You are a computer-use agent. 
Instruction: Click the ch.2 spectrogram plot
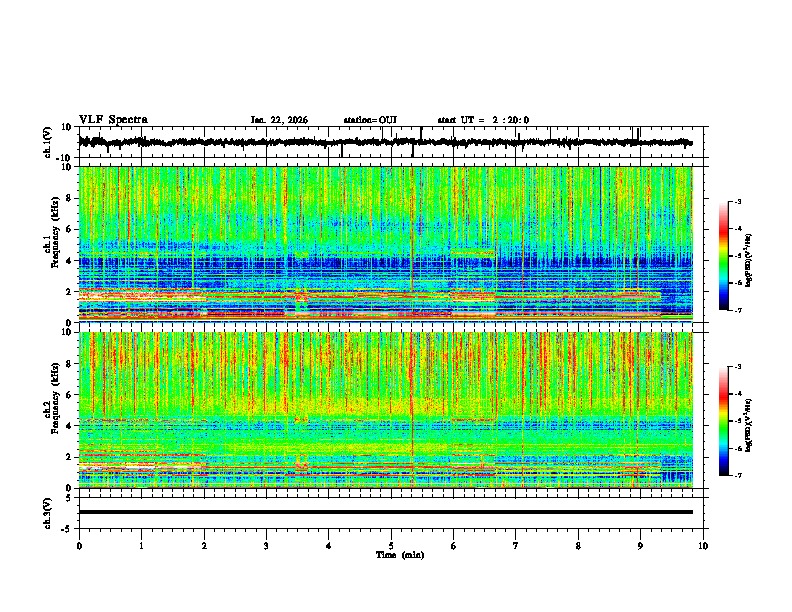click(x=385, y=410)
